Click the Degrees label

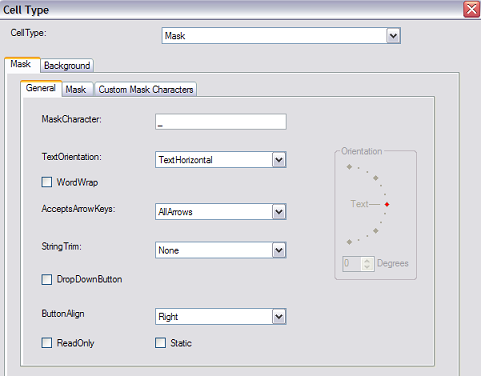(393, 263)
